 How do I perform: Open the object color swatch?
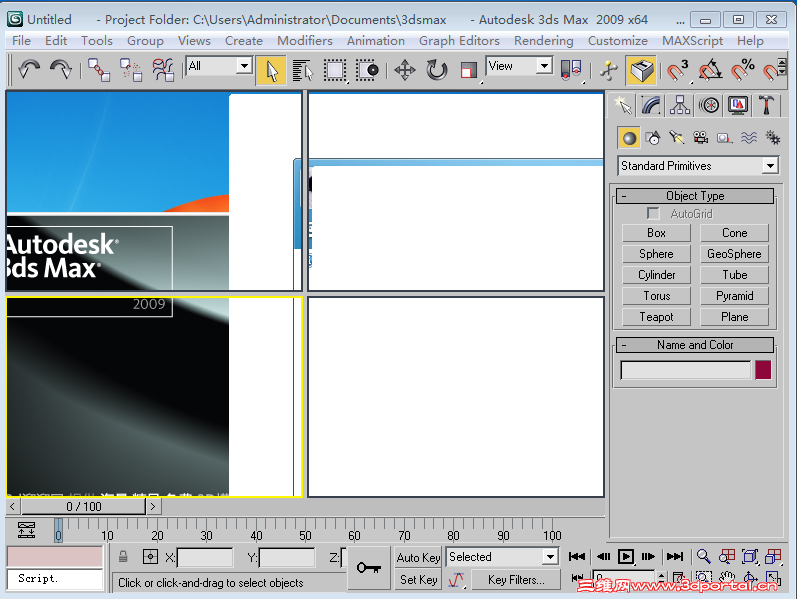[x=763, y=370]
